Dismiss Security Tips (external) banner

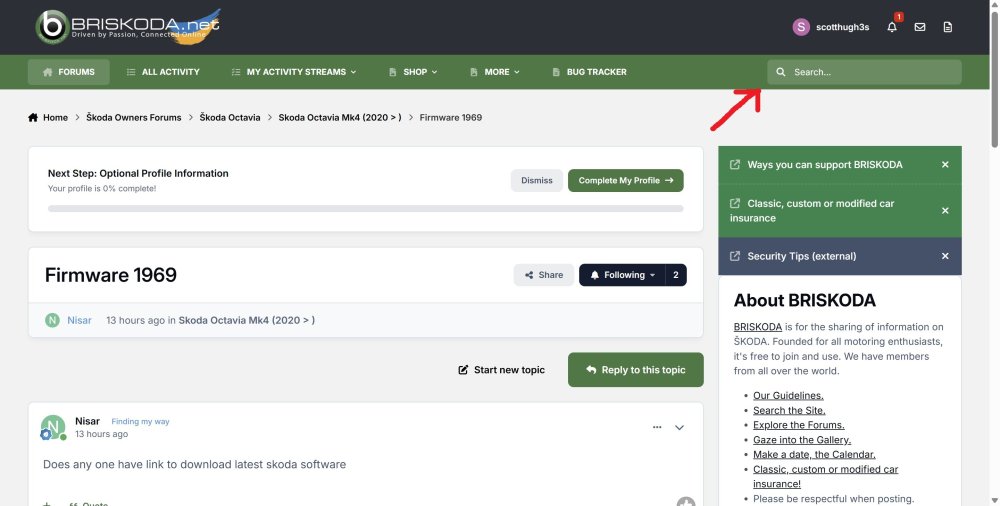click(x=945, y=256)
